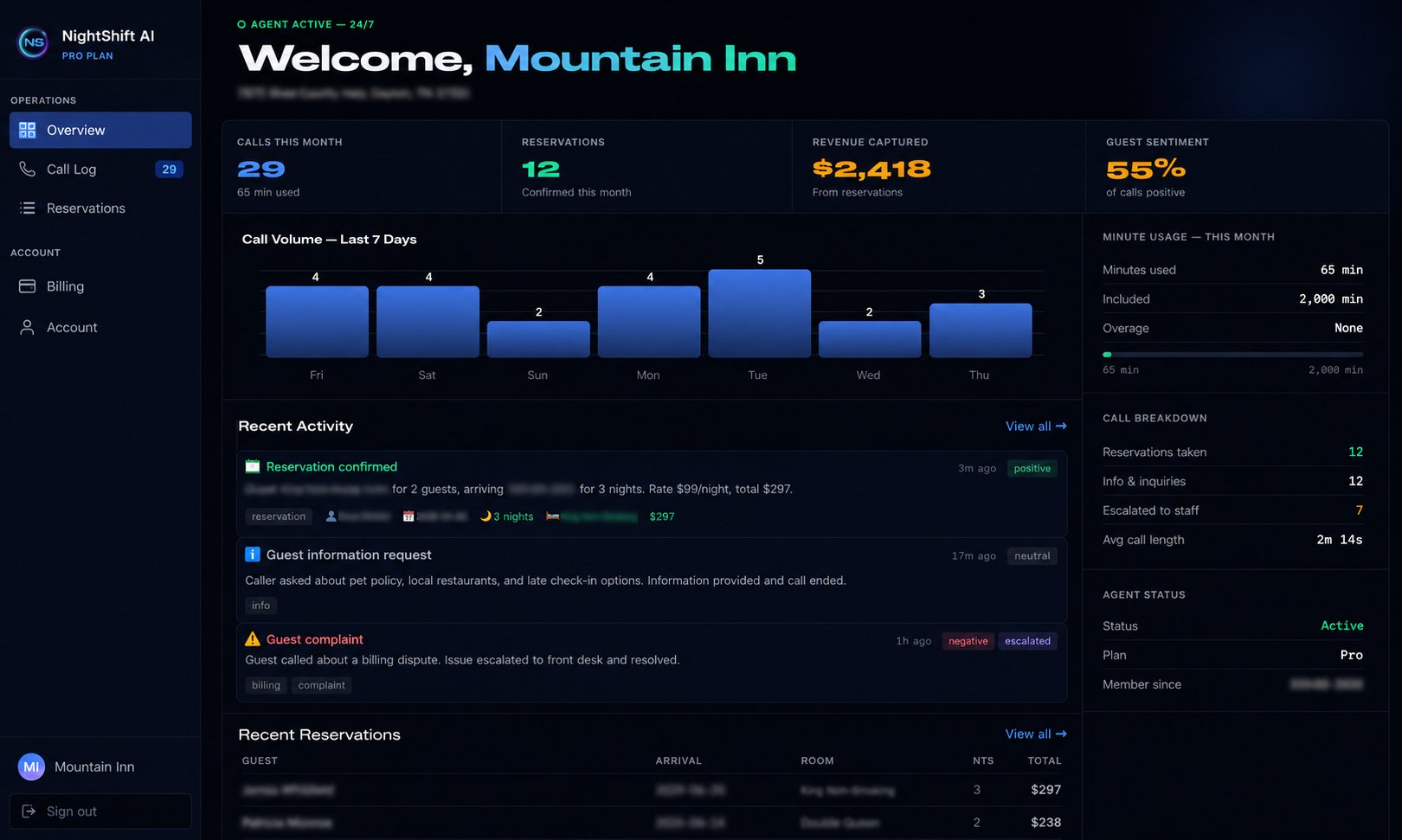
Task: Click the Reservation confirmed calendar icon
Action: (x=253, y=466)
